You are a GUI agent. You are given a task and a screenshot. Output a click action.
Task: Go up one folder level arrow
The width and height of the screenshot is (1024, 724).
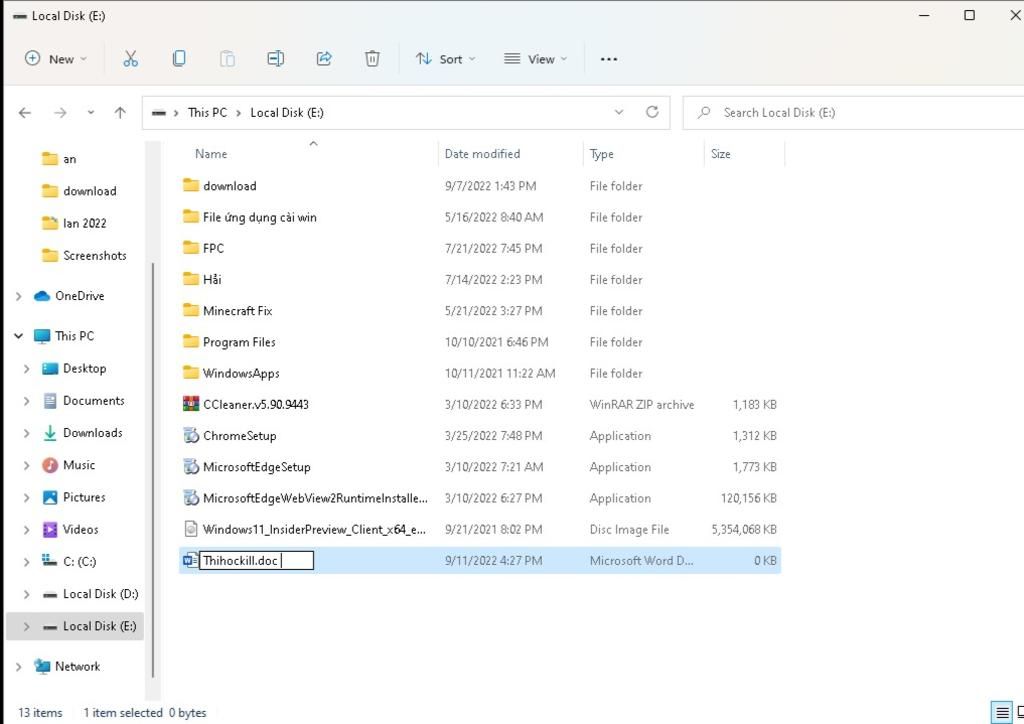tap(120, 113)
